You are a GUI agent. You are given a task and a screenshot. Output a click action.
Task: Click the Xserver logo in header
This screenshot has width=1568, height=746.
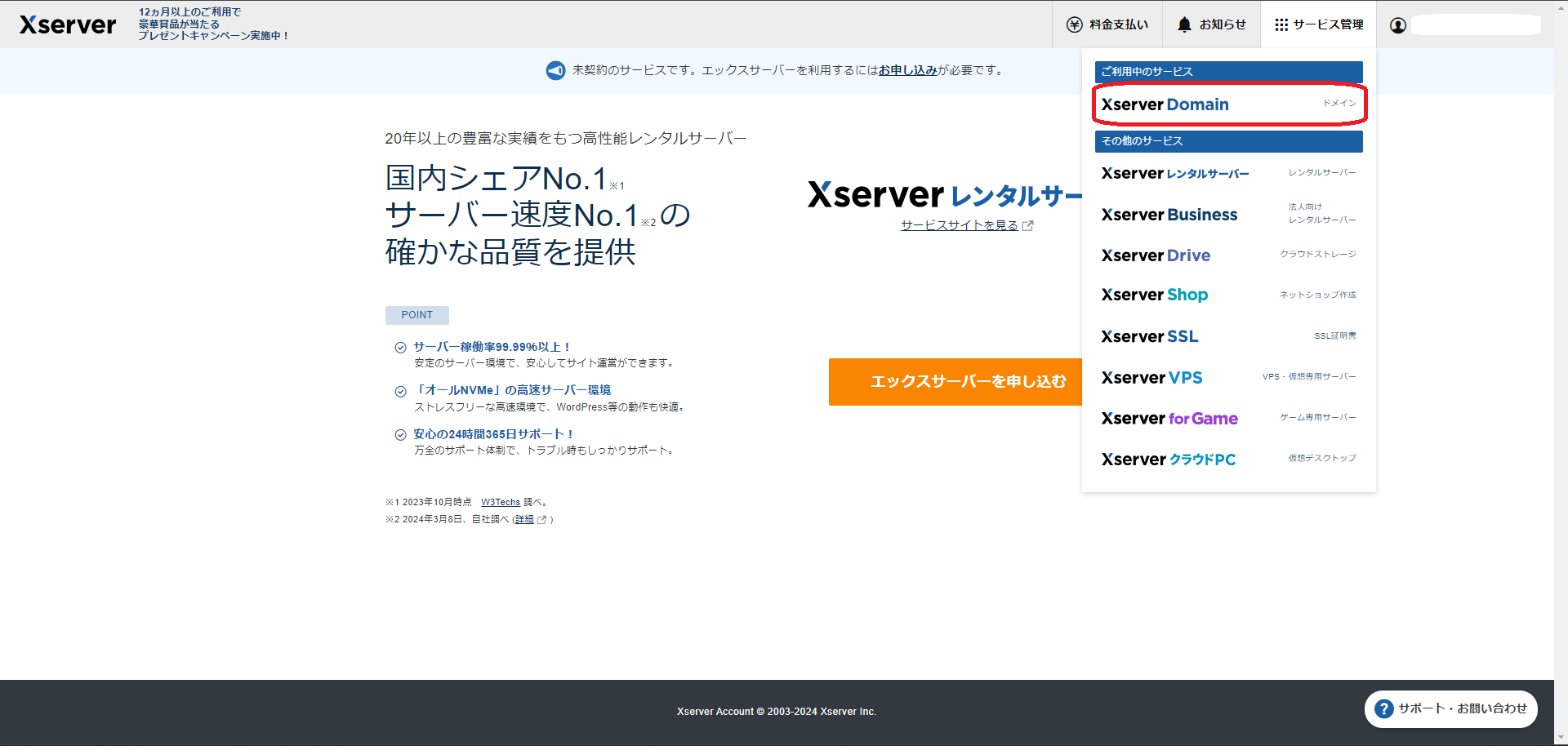[x=68, y=24]
